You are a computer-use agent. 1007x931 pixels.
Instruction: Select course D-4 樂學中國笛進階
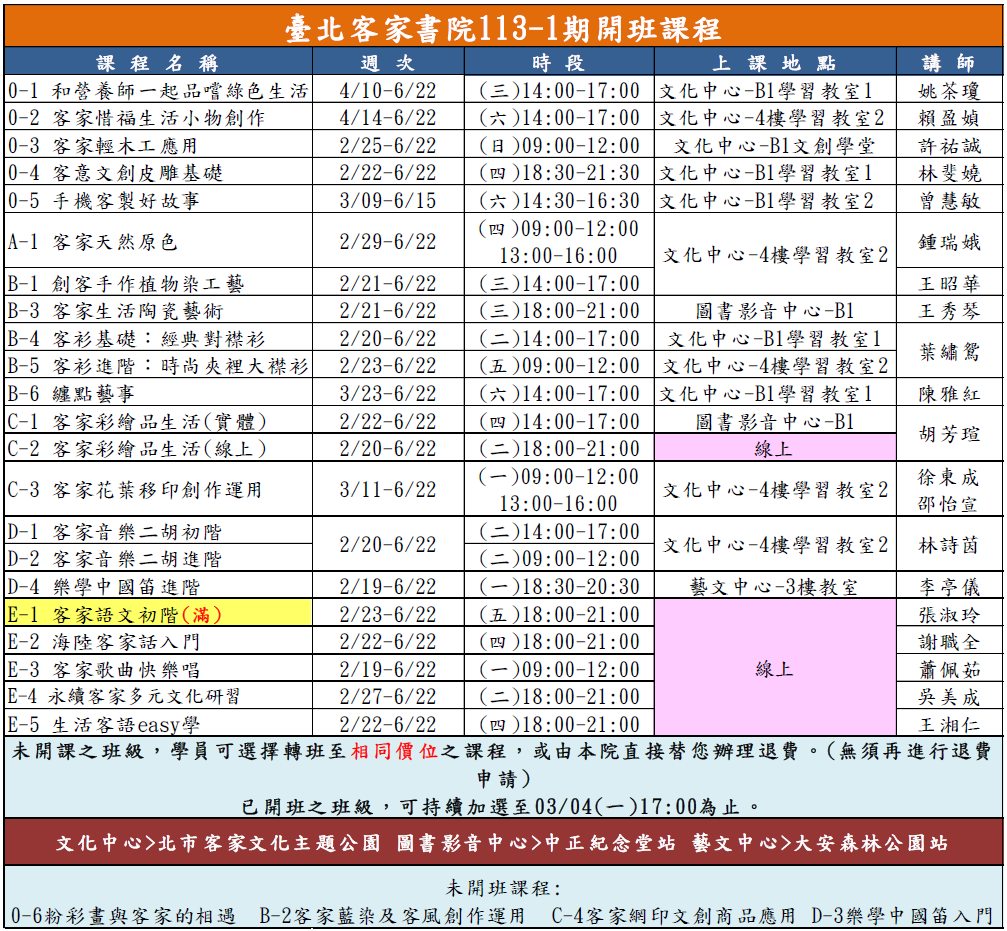(x=104, y=586)
